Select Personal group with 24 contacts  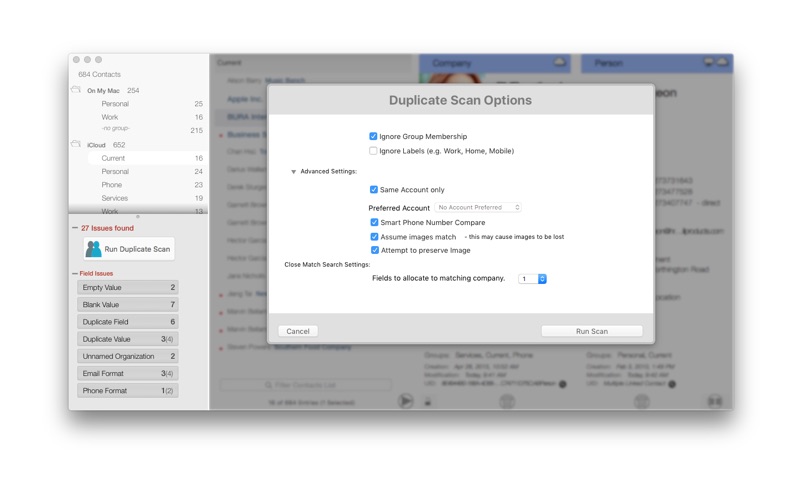[x=148, y=171]
